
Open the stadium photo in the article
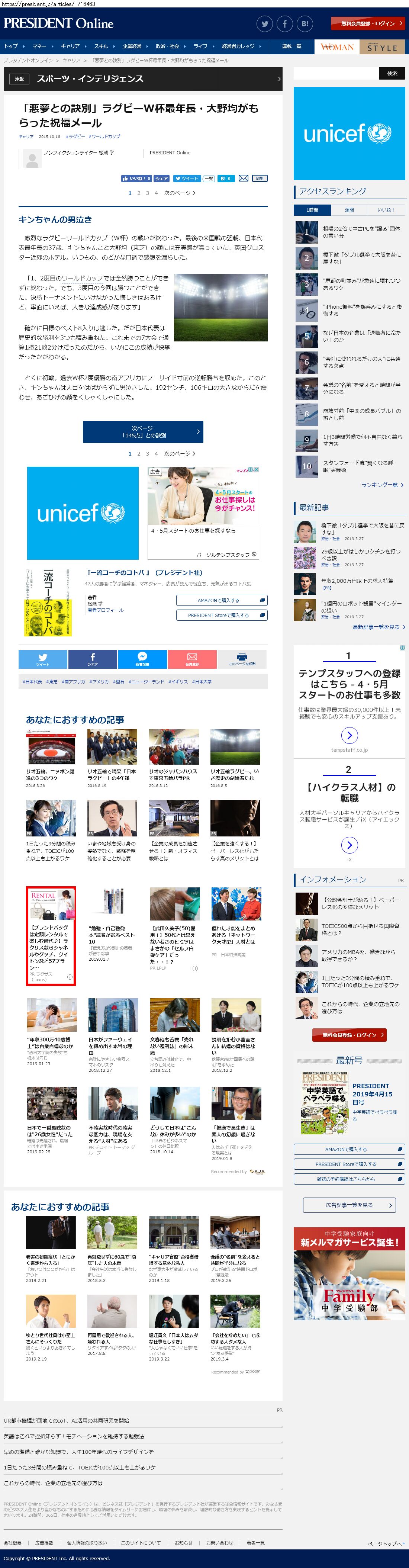coord(221,308)
